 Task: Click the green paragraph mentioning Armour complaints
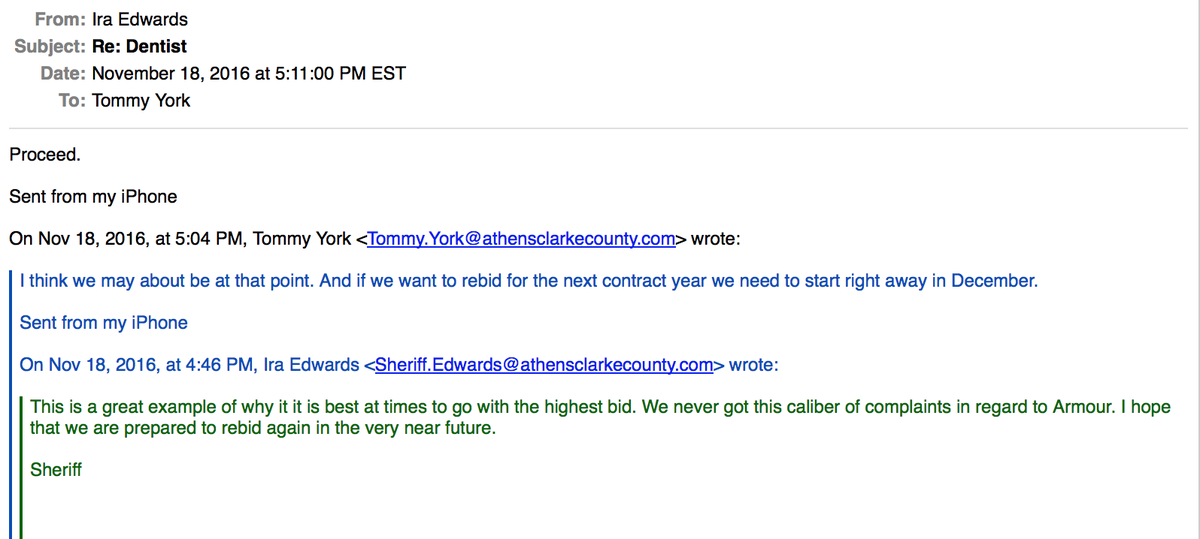coord(600,418)
